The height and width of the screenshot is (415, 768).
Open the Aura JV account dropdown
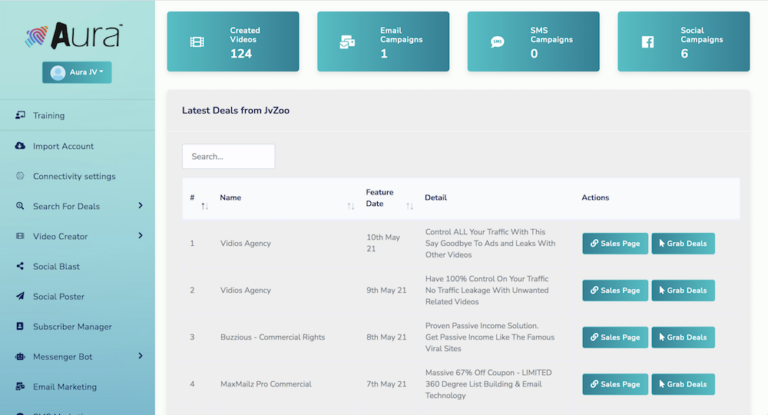coord(77,72)
